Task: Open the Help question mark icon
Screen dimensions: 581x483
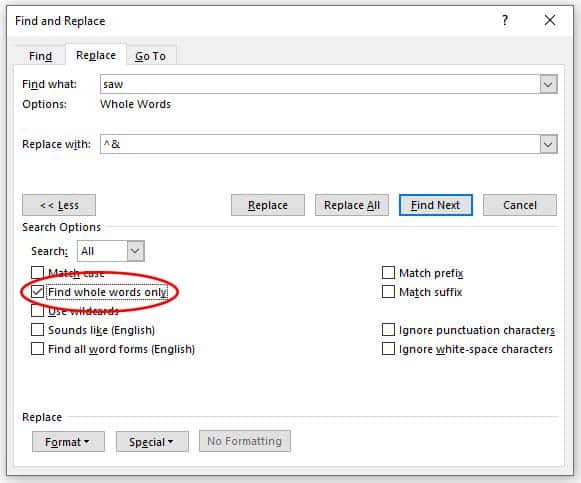Action: (505, 20)
